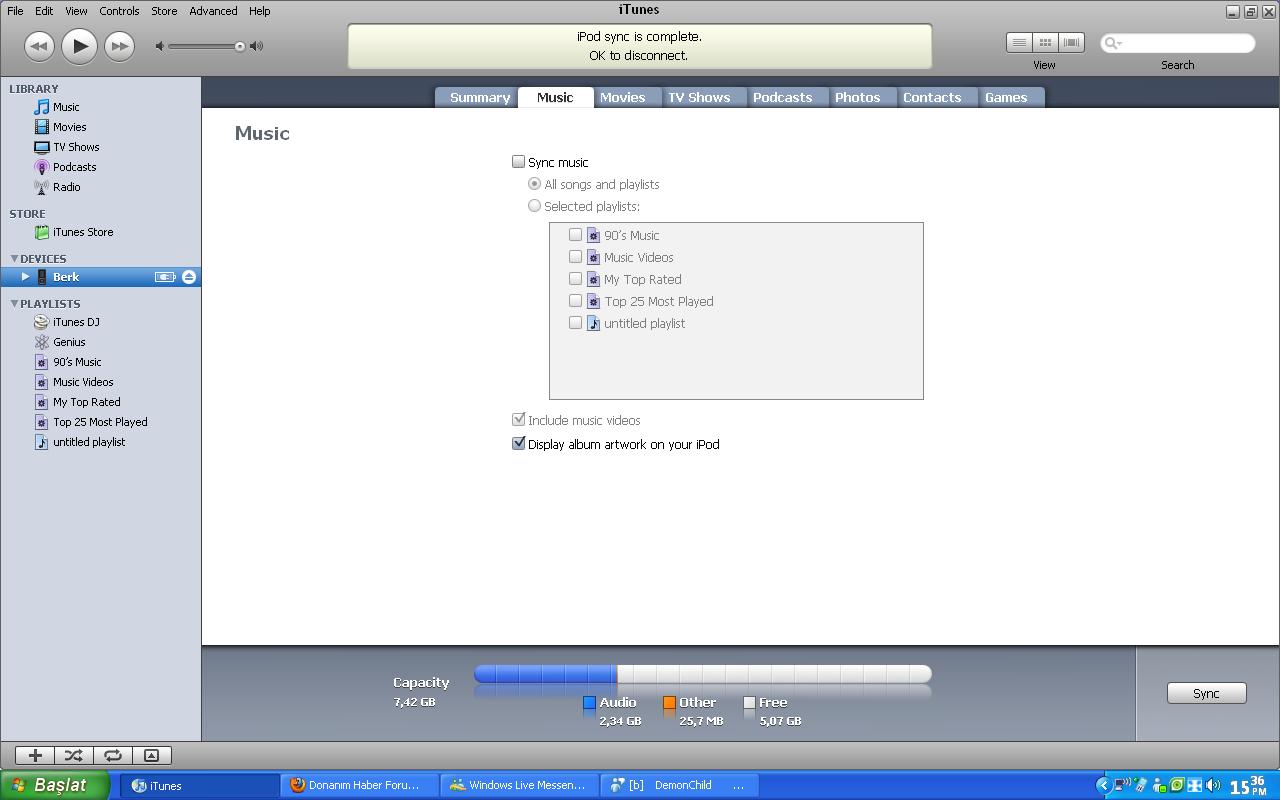Screen dimensions: 1280x800
Task: Select Podcasts in the Library sidebar
Action: click(x=74, y=167)
